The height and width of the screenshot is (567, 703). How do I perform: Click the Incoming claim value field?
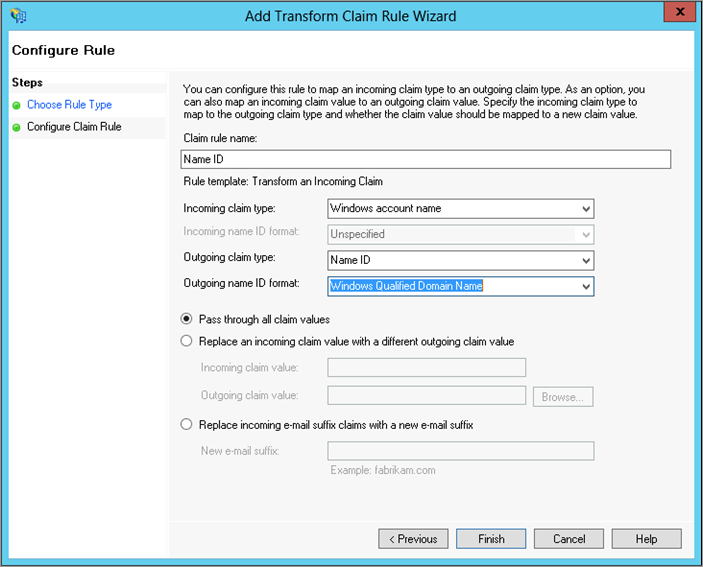(426, 368)
